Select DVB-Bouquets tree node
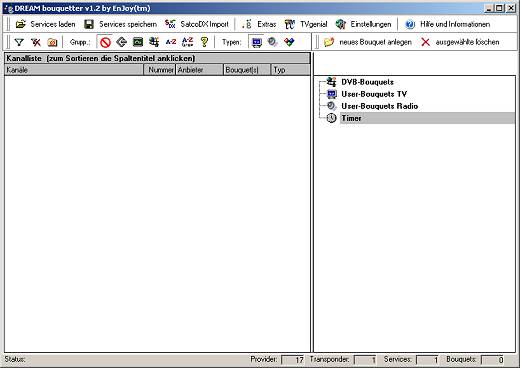The width and height of the screenshot is (520, 368). [x=367, y=82]
